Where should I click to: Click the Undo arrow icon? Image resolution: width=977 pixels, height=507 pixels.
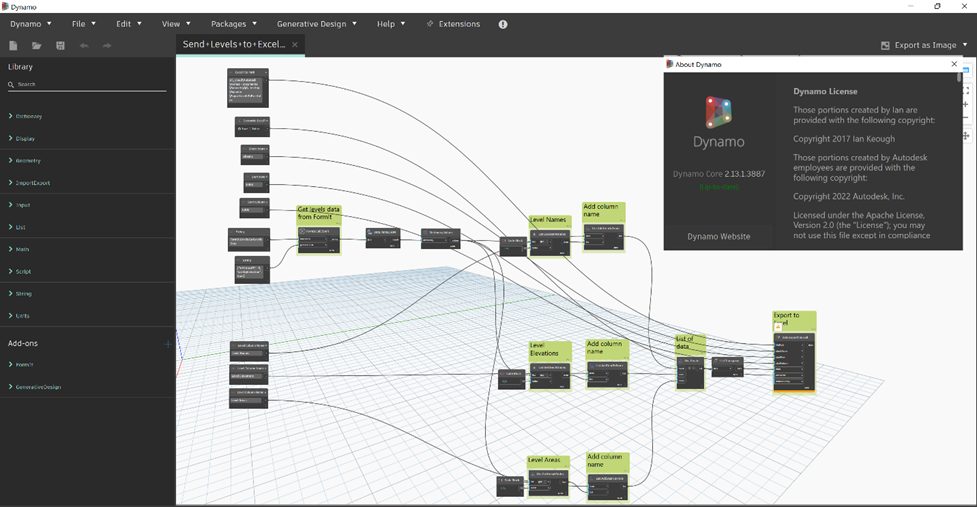pyautogui.click(x=84, y=46)
